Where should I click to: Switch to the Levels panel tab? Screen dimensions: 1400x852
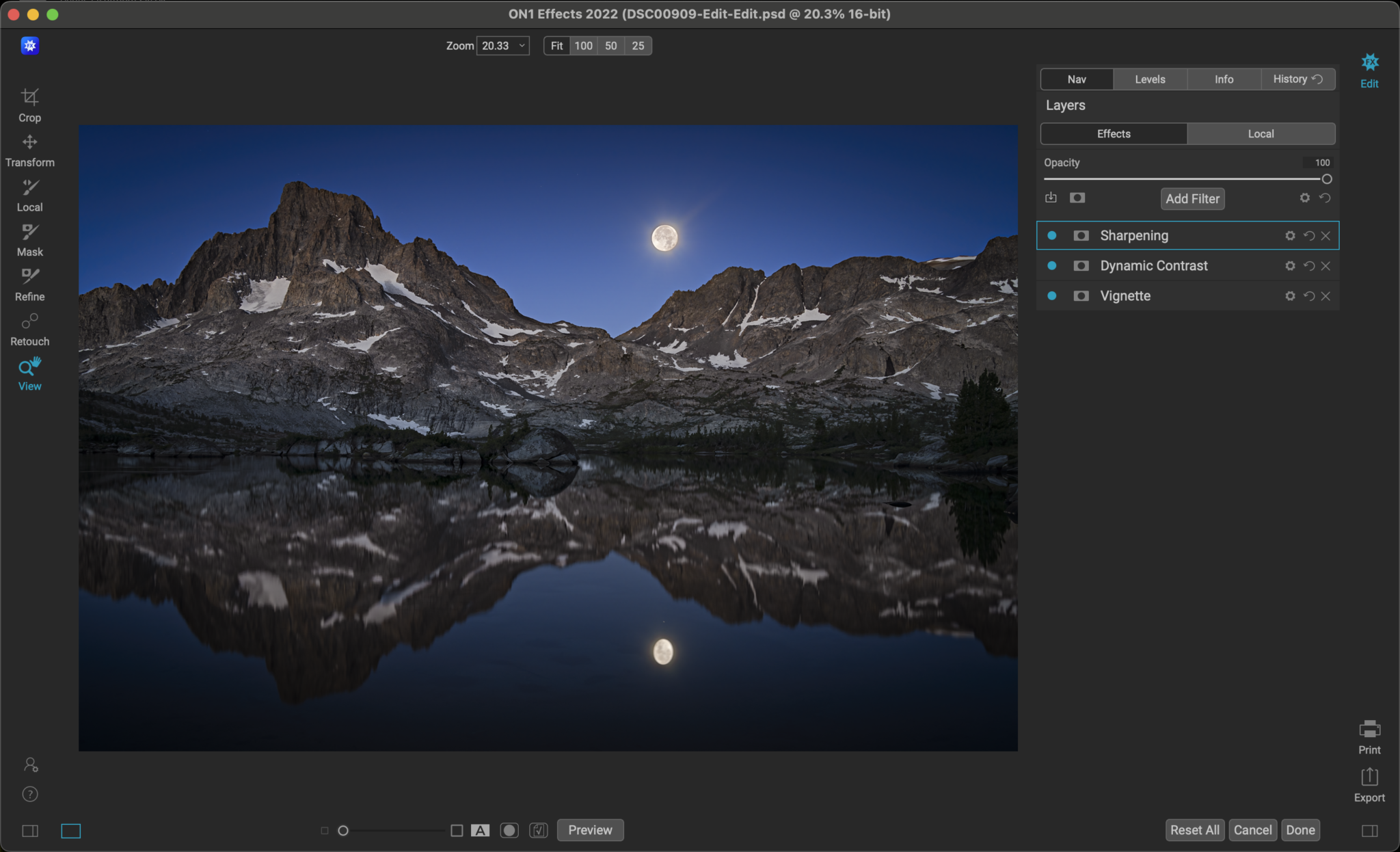pyautogui.click(x=1149, y=78)
